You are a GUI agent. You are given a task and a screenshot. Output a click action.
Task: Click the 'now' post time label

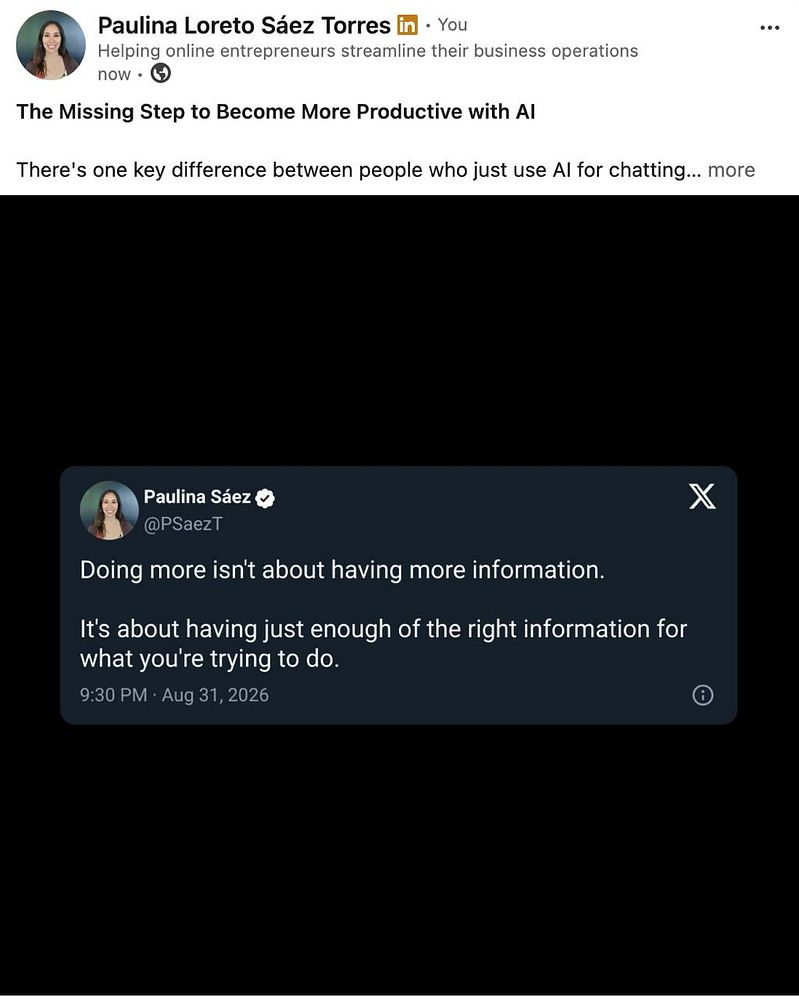[114, 75]
